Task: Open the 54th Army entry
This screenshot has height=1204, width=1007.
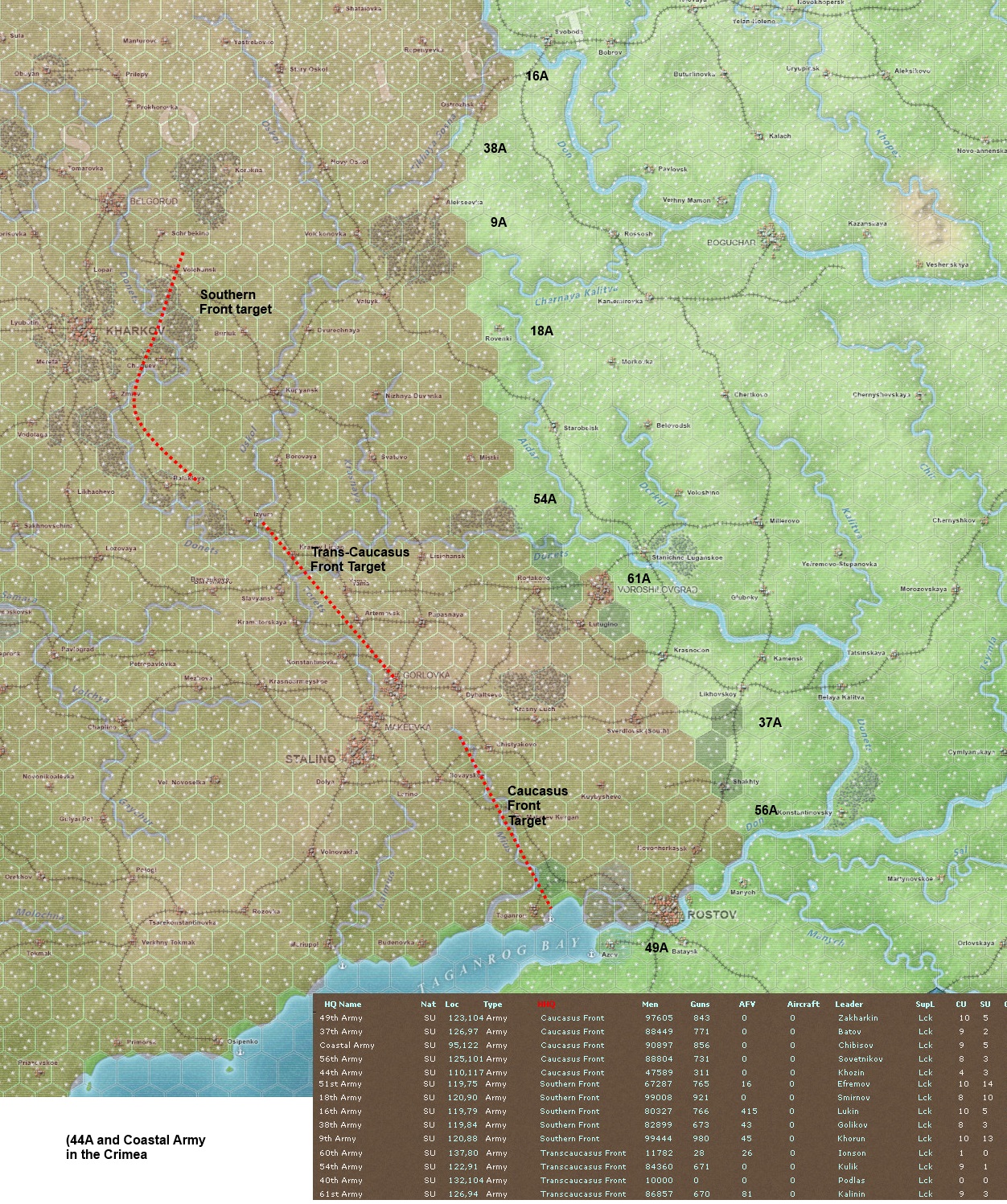Action: (x=660, y=1166)
